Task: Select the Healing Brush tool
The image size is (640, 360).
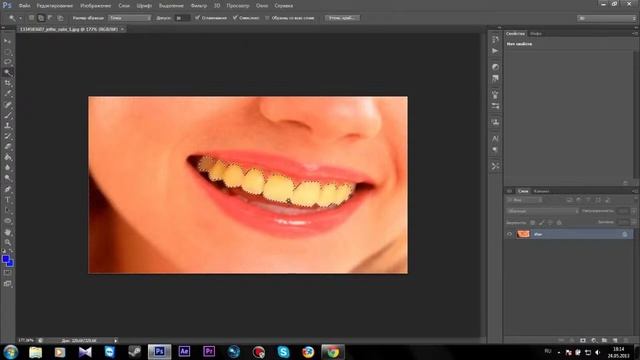Action: [7, 104]
